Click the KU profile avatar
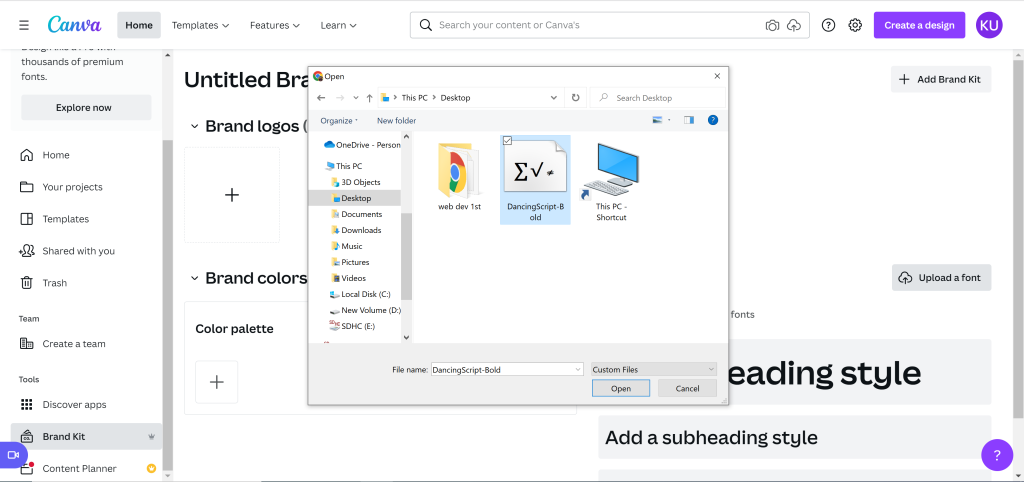This screenshot has height=482, width=1024. [988, 25]
